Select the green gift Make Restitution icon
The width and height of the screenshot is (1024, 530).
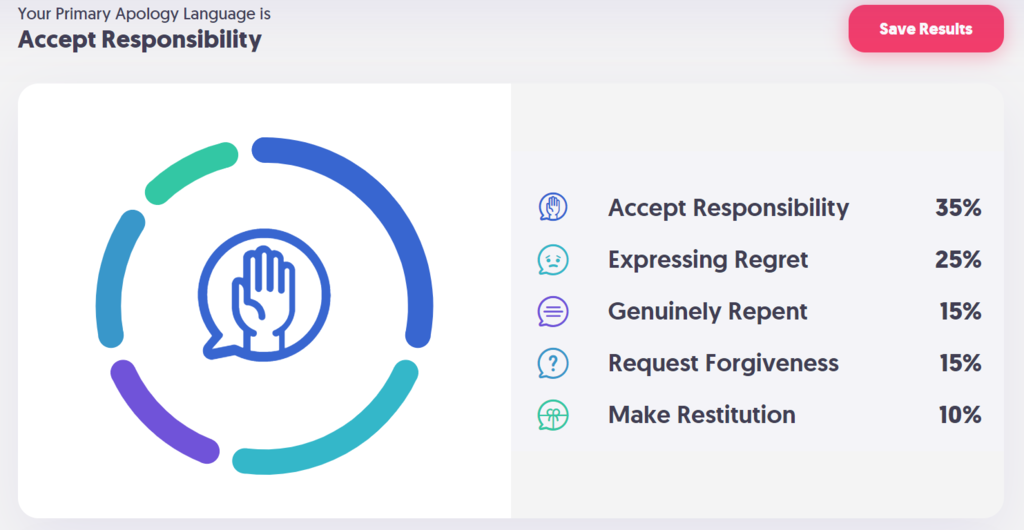point(553,414)
